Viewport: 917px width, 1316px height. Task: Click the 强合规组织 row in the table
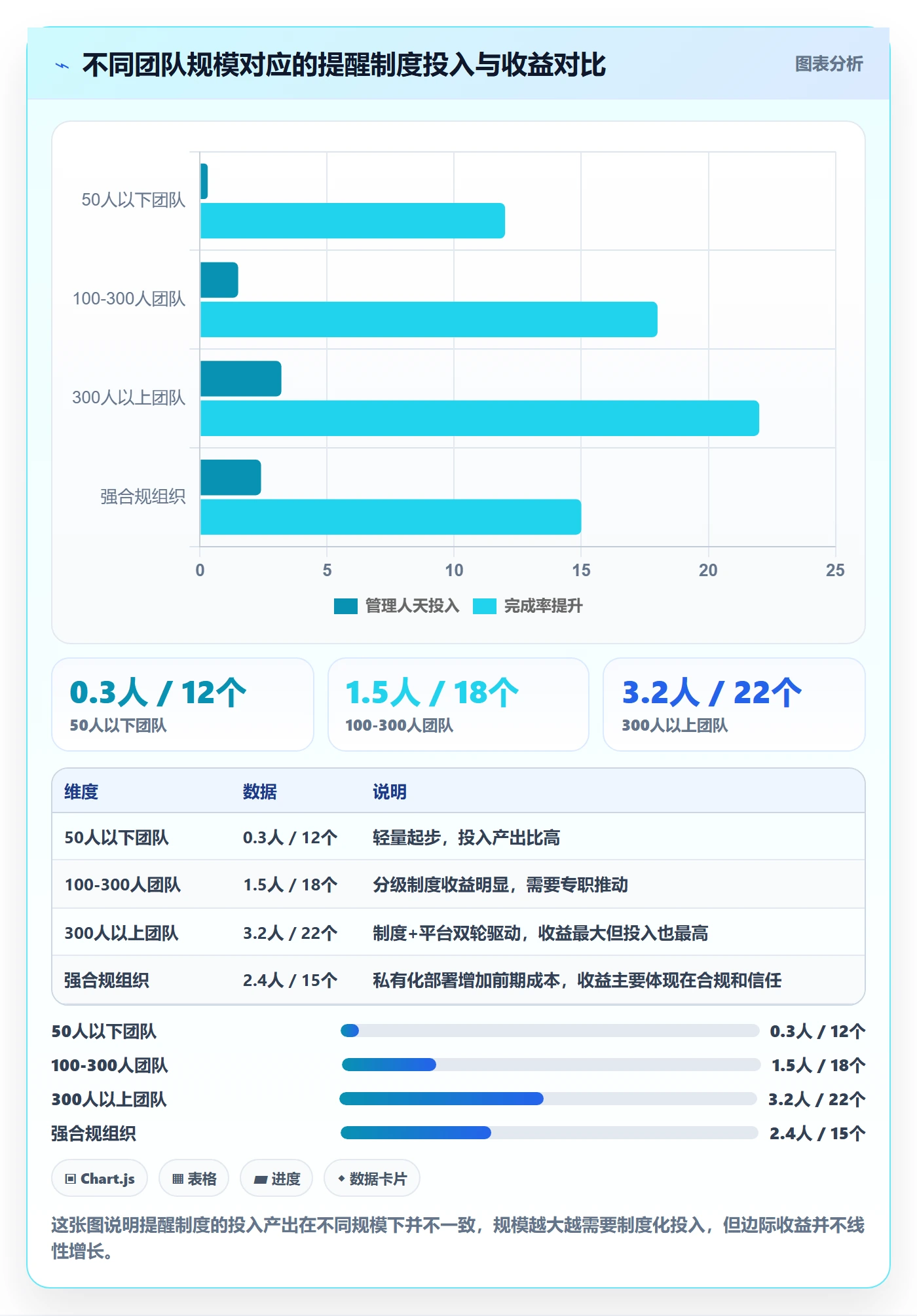[458, 980]
